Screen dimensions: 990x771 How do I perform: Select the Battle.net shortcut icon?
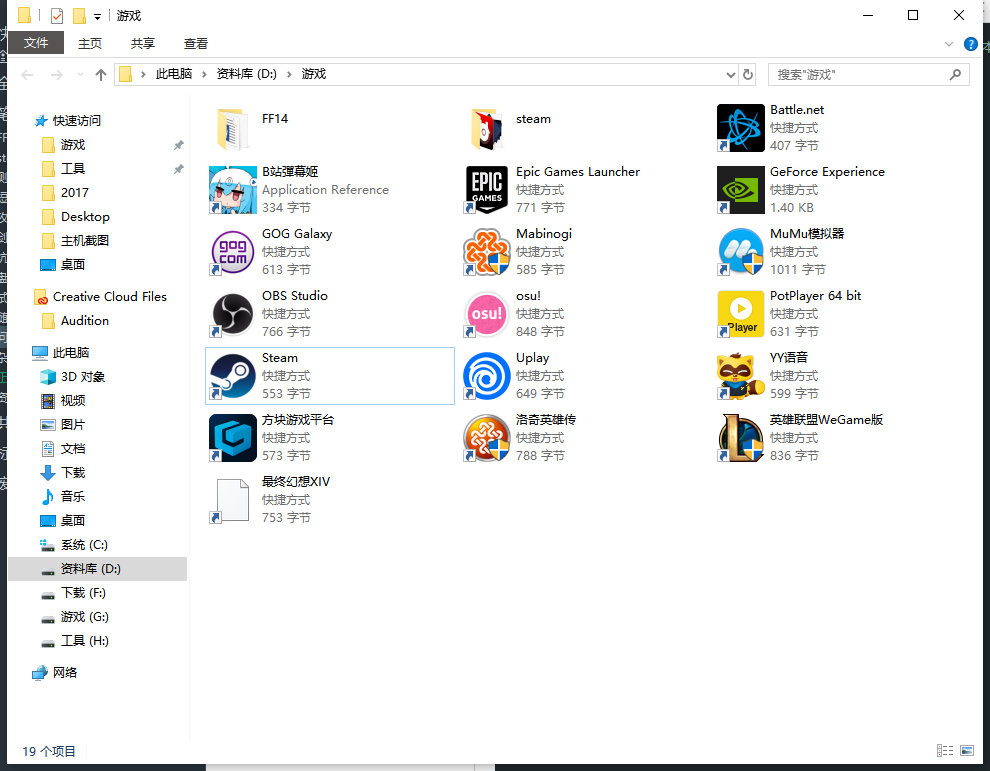click(x=741, y=128)
